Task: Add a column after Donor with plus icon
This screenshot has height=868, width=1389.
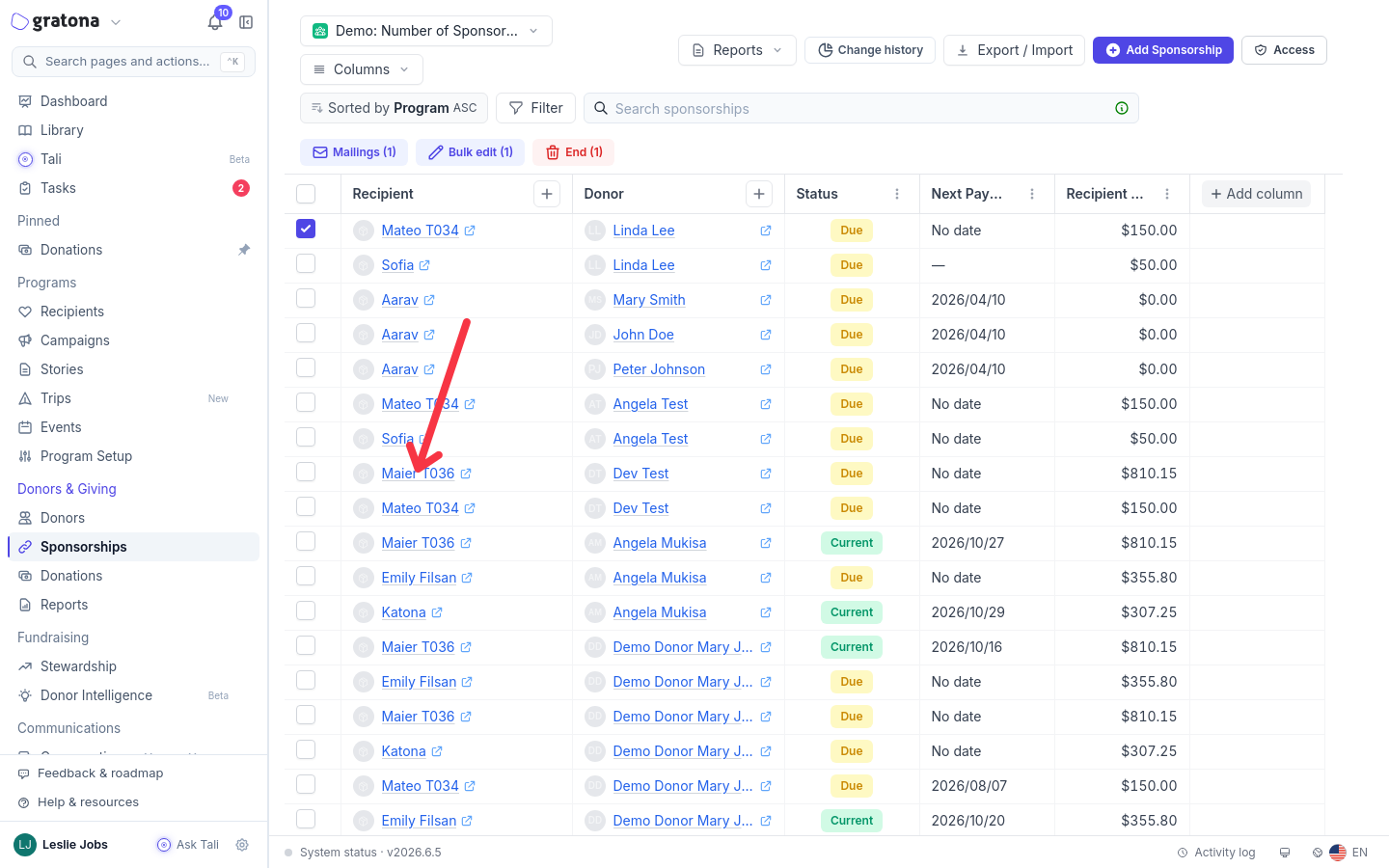Action: pos(759,194)
